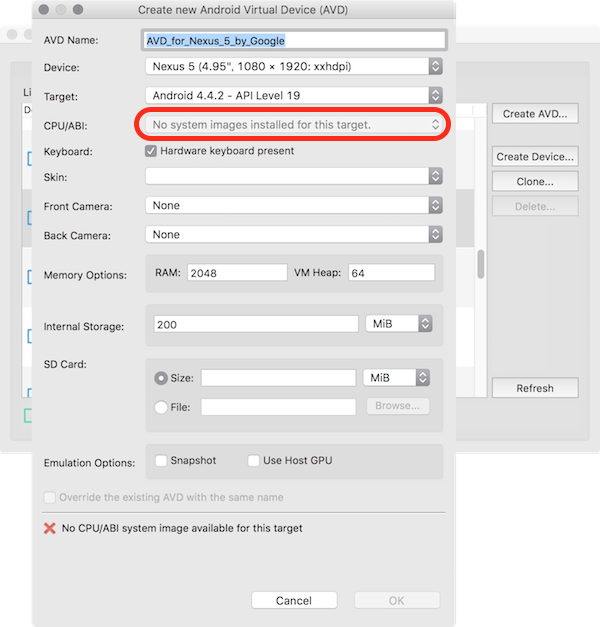Click the OK button
600x627 pixels.
click(x=397, y=601)
